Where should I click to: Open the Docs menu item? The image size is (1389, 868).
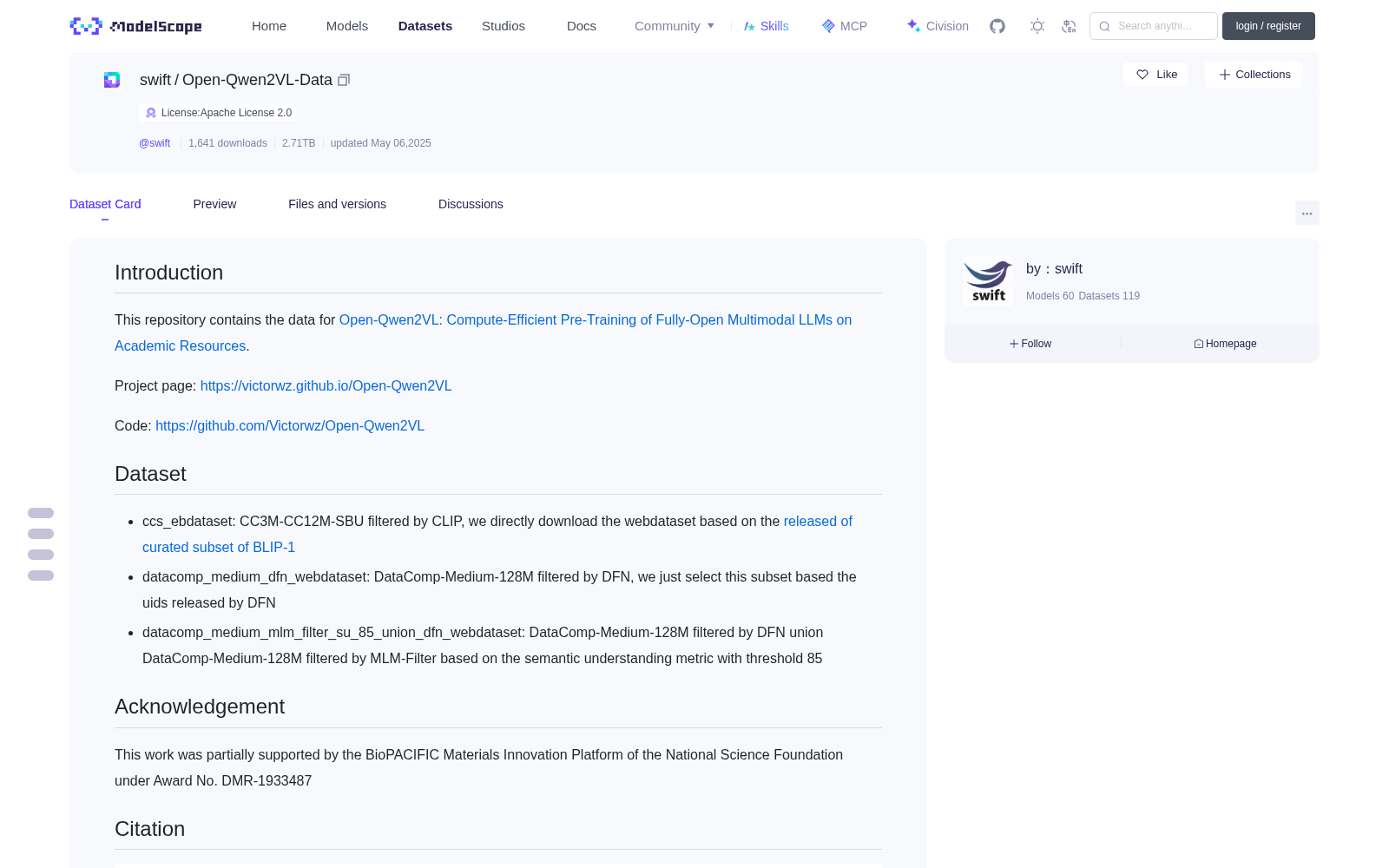[582, 26]
